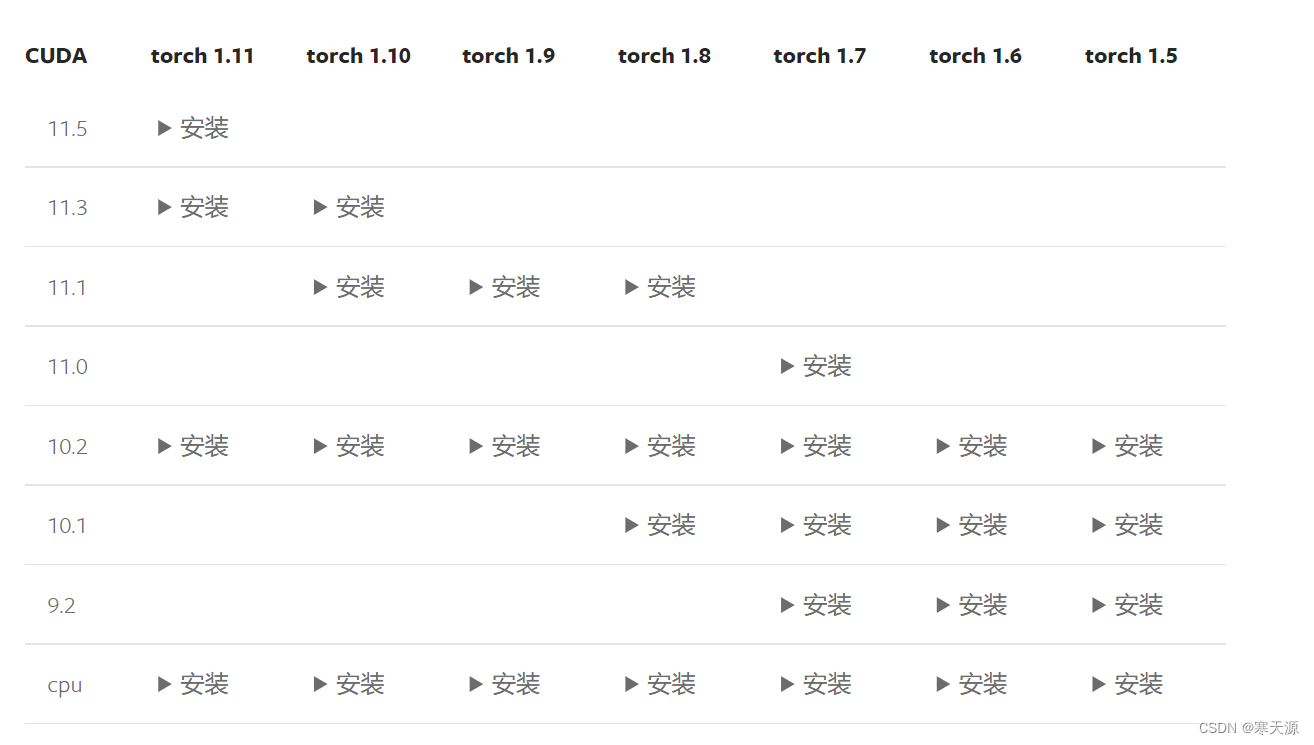This screenshot has width=1314, height=745.
Task: Expand 安装 for CUDA 11.3 torch 1.10
Action: (350, 207)
